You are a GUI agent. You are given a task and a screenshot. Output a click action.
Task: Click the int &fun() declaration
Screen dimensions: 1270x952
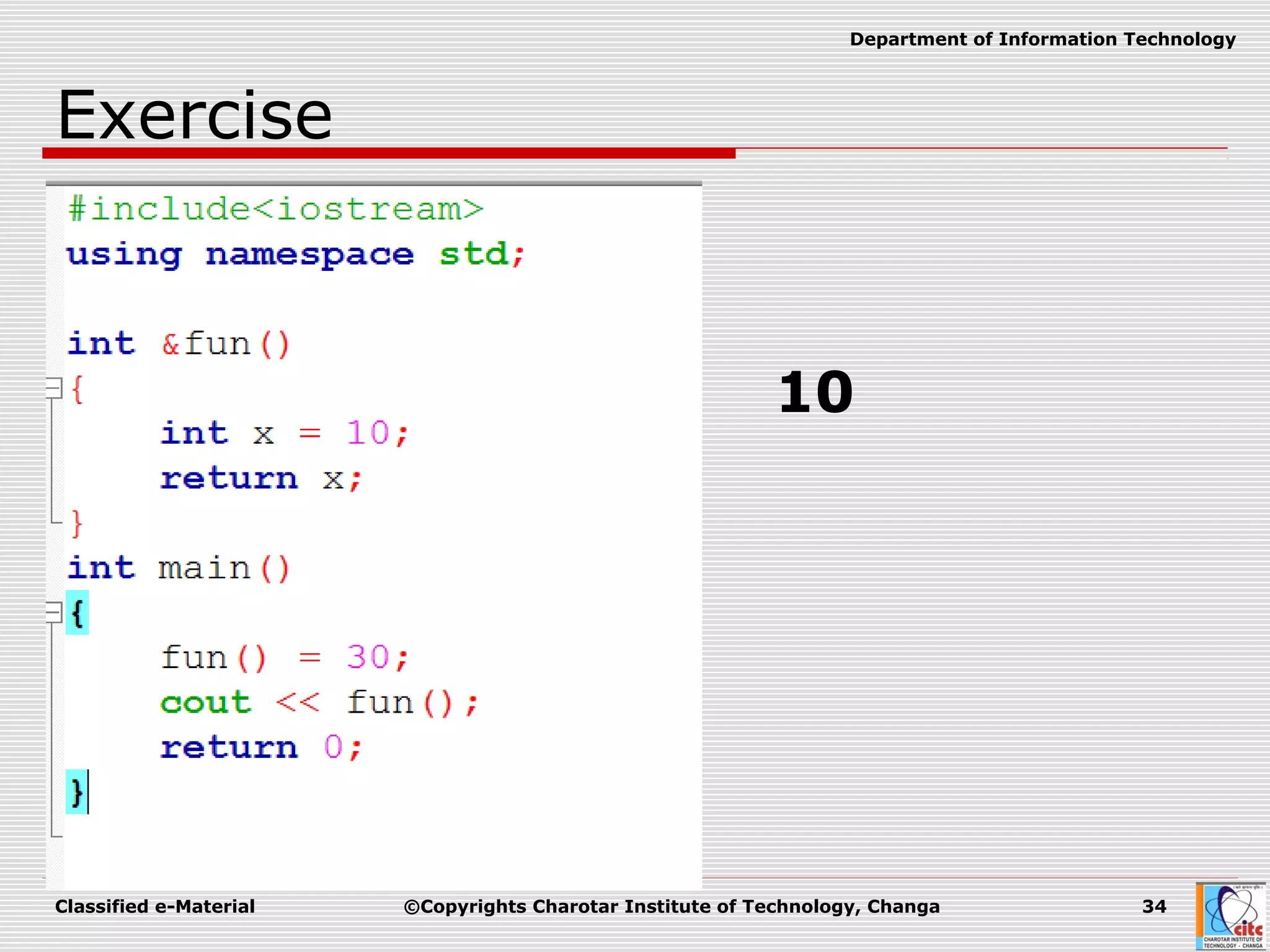click(x=179, y=344)
